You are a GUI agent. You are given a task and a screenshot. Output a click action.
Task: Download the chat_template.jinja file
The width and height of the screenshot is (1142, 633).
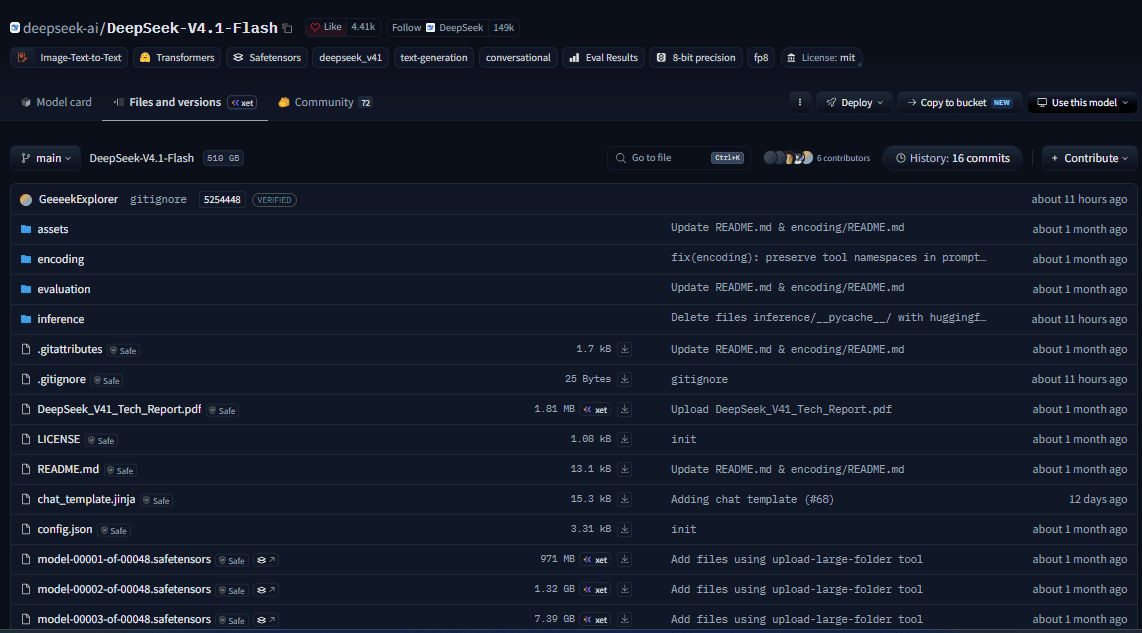coord(624,499)
